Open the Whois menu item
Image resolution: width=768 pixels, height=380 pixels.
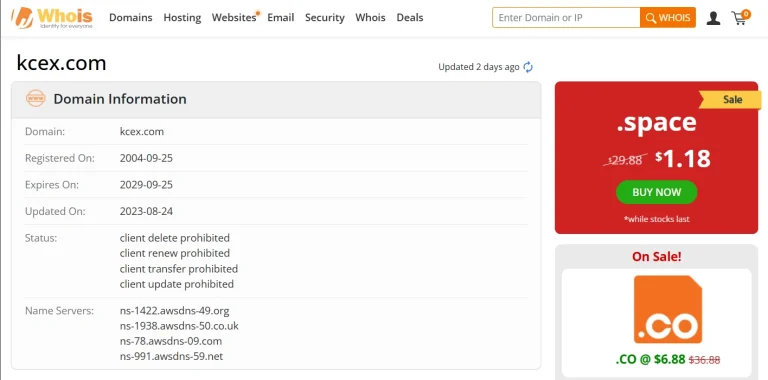pos(370,18)
